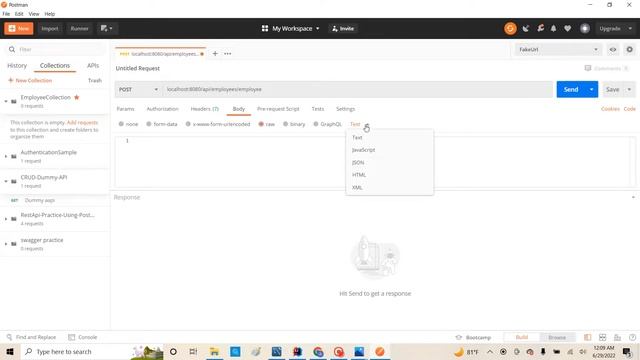Open the capture requests satellite icon
This screenshot has height=360, width=640.
point(526,29)
